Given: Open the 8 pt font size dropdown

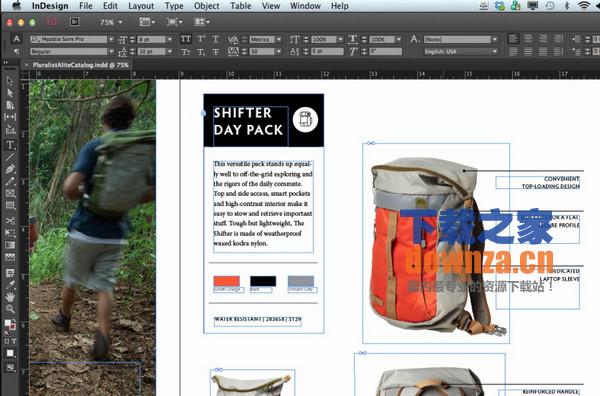Looking at the screenshot, I should click(x=169, y=39).
